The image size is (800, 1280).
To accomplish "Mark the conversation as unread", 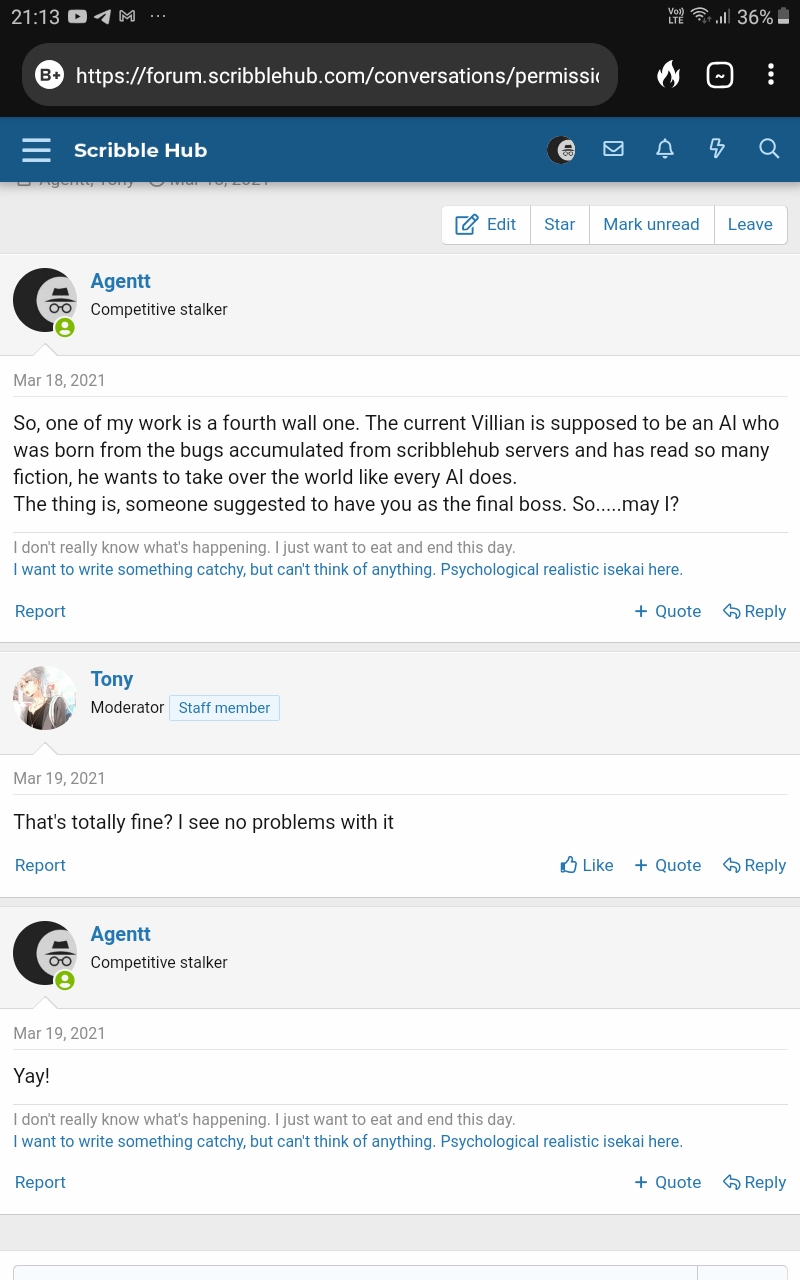I will (x=651, y=224).
